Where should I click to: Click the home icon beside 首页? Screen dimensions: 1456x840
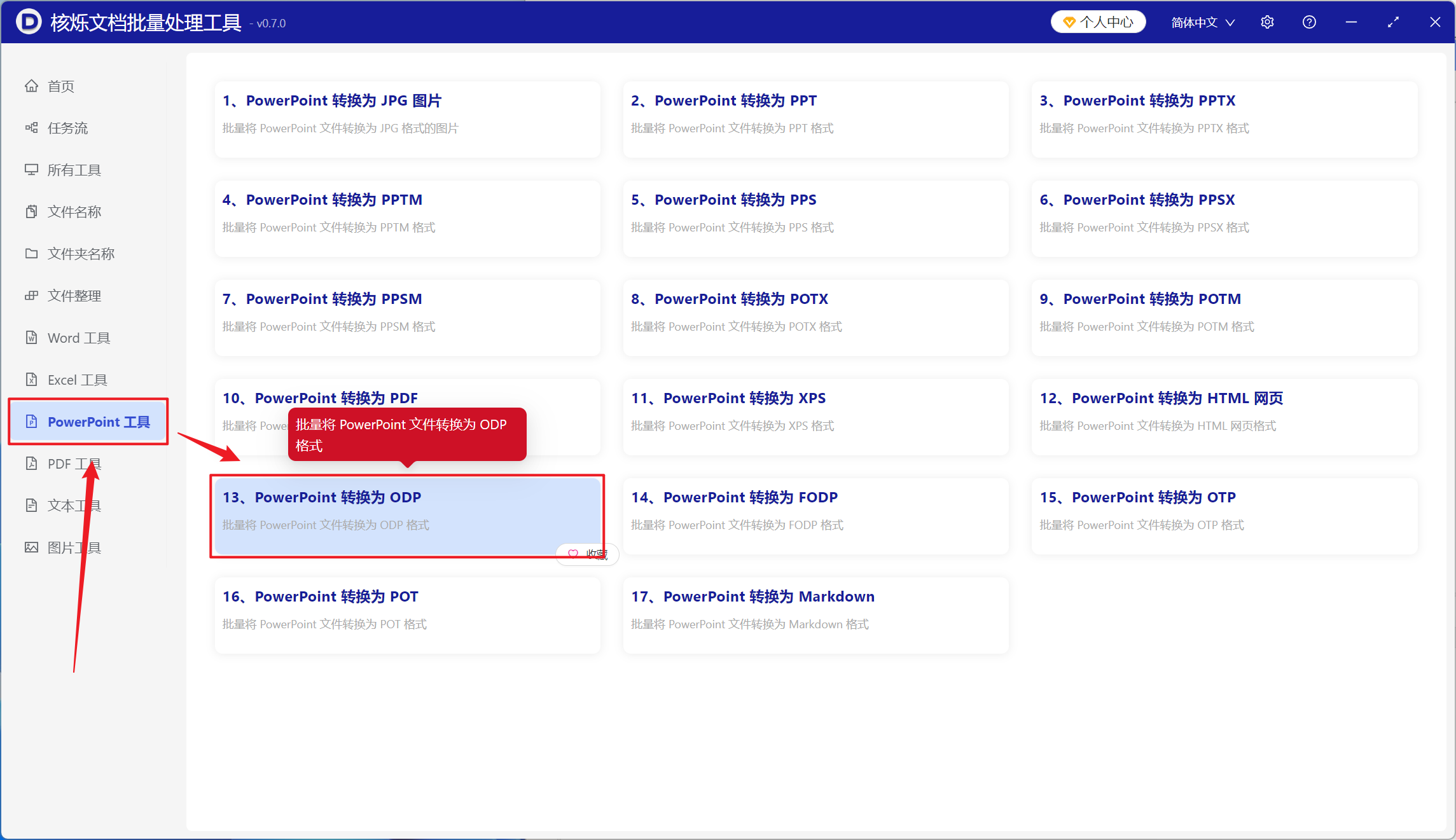point(31,86)
